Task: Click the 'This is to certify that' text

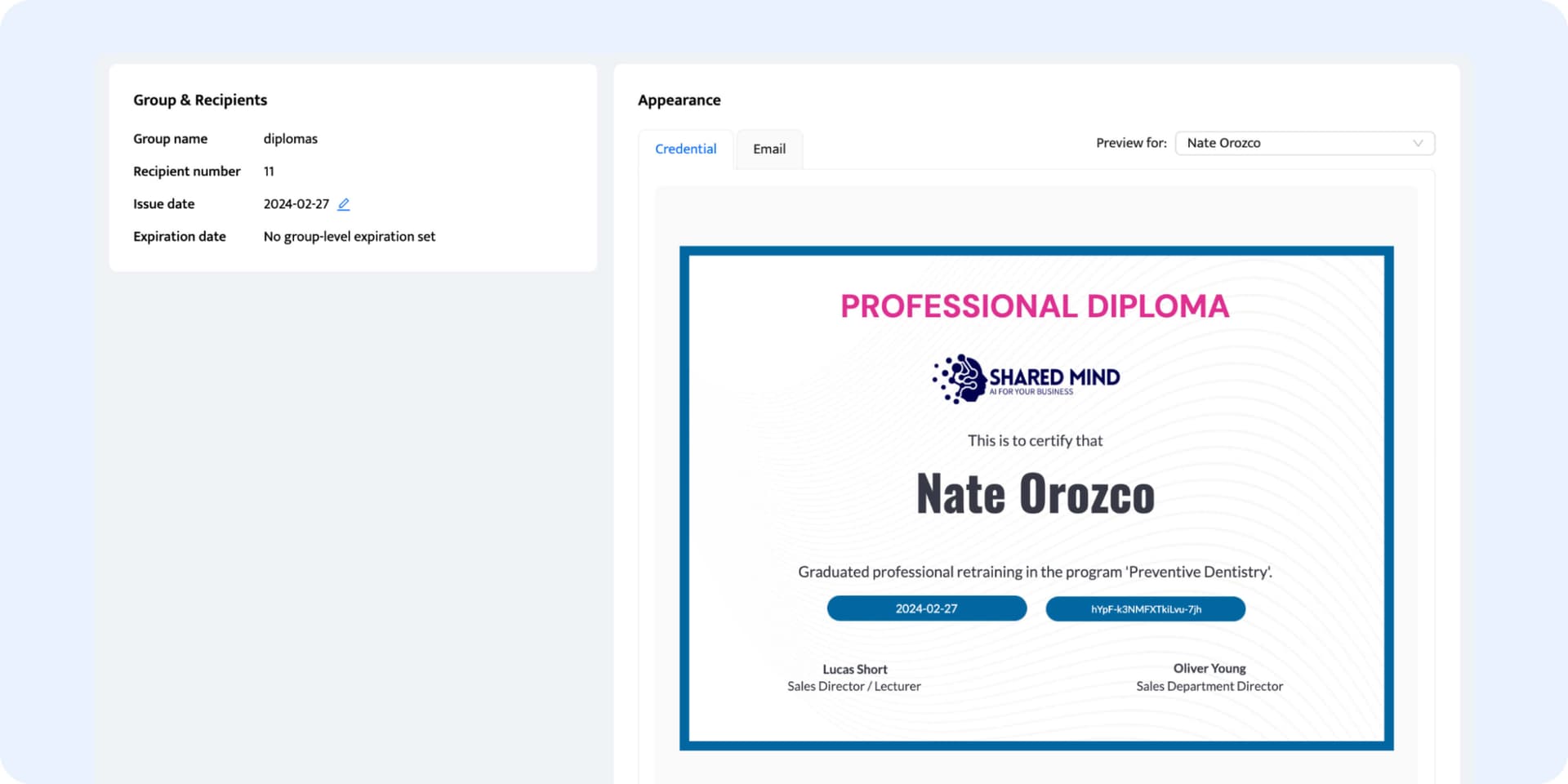Action: tap(1035, 441)
